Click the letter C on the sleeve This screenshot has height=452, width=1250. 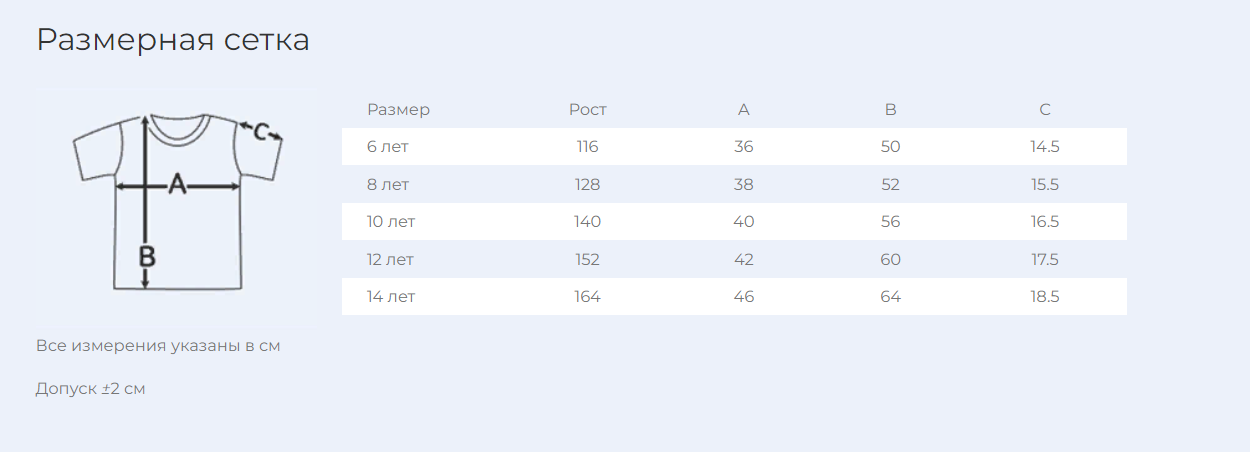(261, 132)
